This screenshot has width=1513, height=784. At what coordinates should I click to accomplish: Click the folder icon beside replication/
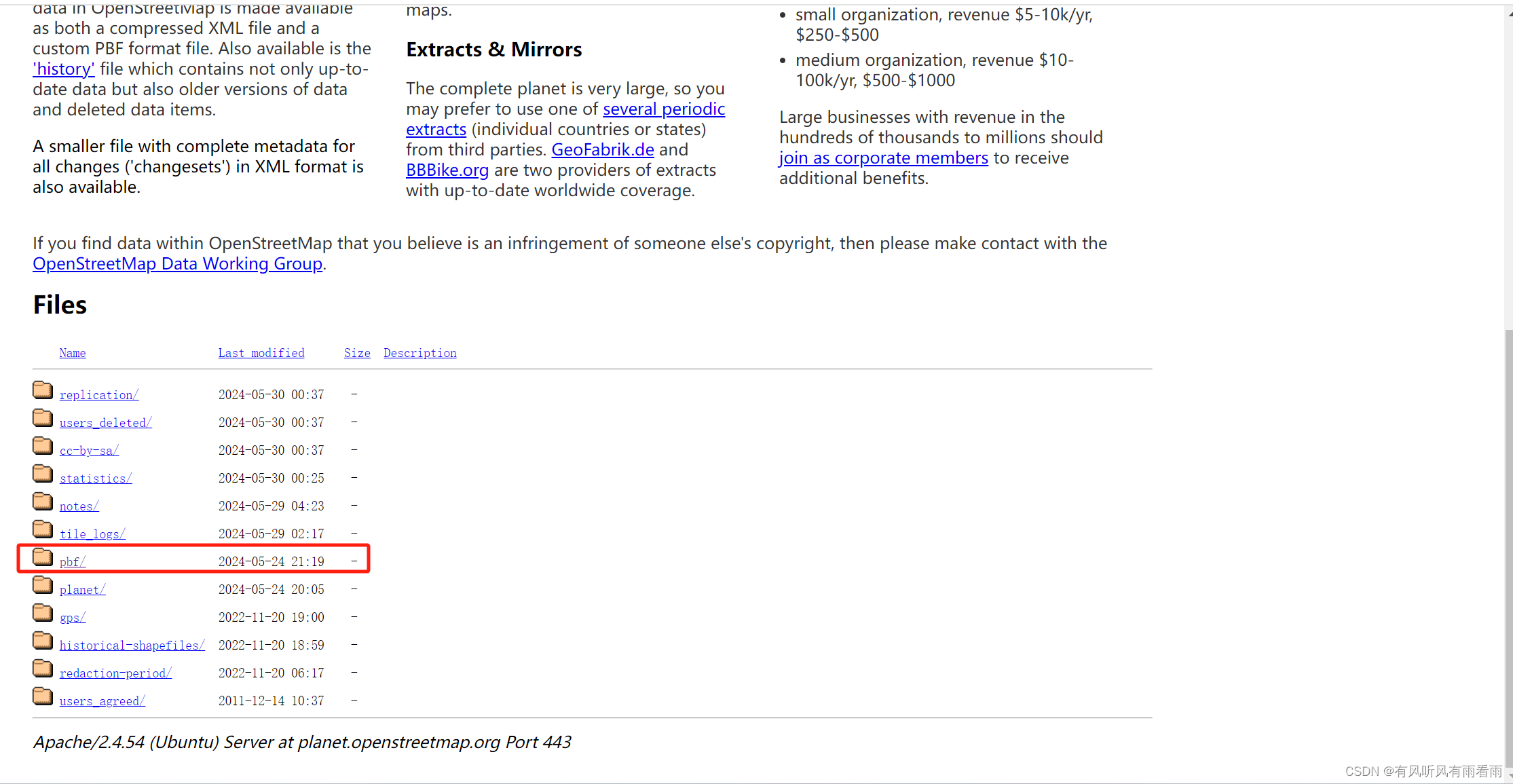[43, 390]
